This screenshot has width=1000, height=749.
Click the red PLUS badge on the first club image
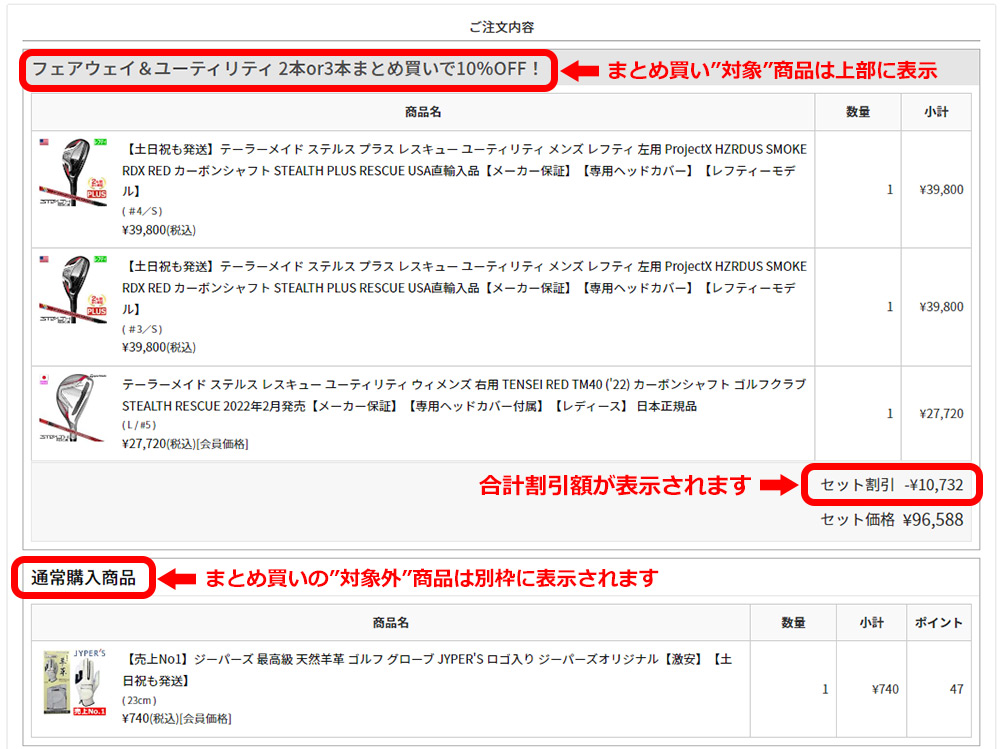pos(96,190)
